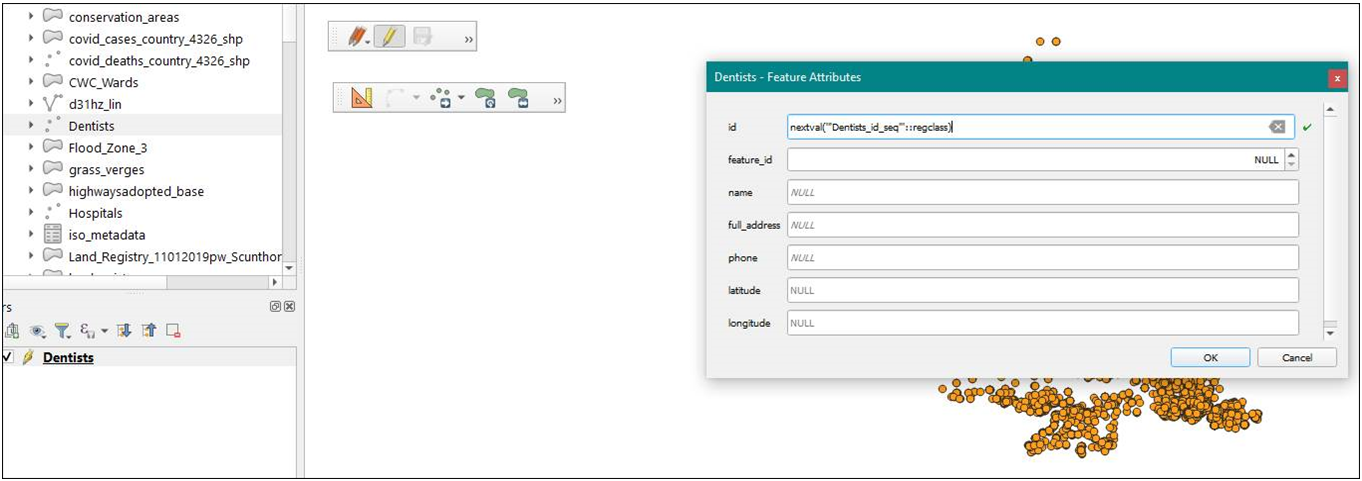The width and height of the screenshot is (1362, 481).
Task: Click the browser panel right scroll arrow
Action: (x=275, y=283)
